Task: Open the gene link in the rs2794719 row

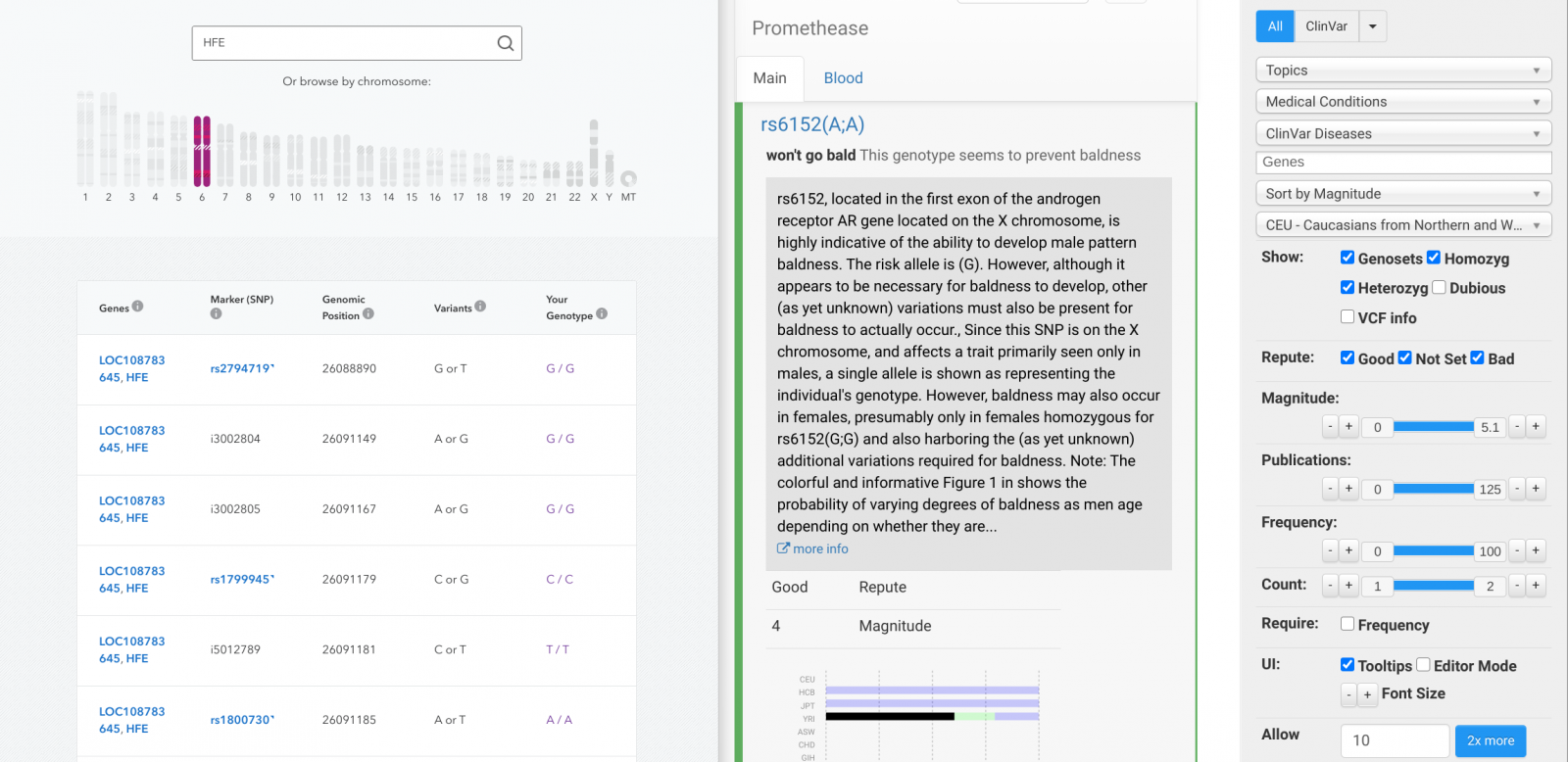Action: coord(131,369)
